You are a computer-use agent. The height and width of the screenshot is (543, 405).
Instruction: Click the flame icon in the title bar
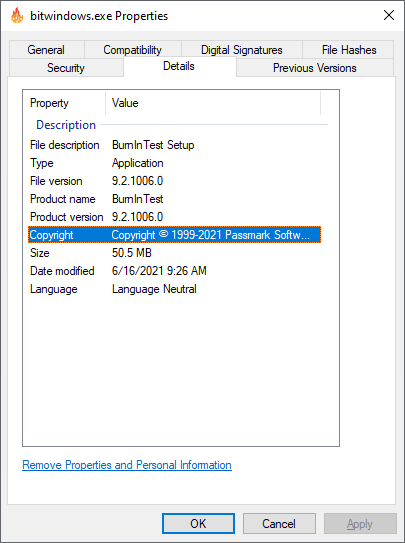[x=17, y=16]
